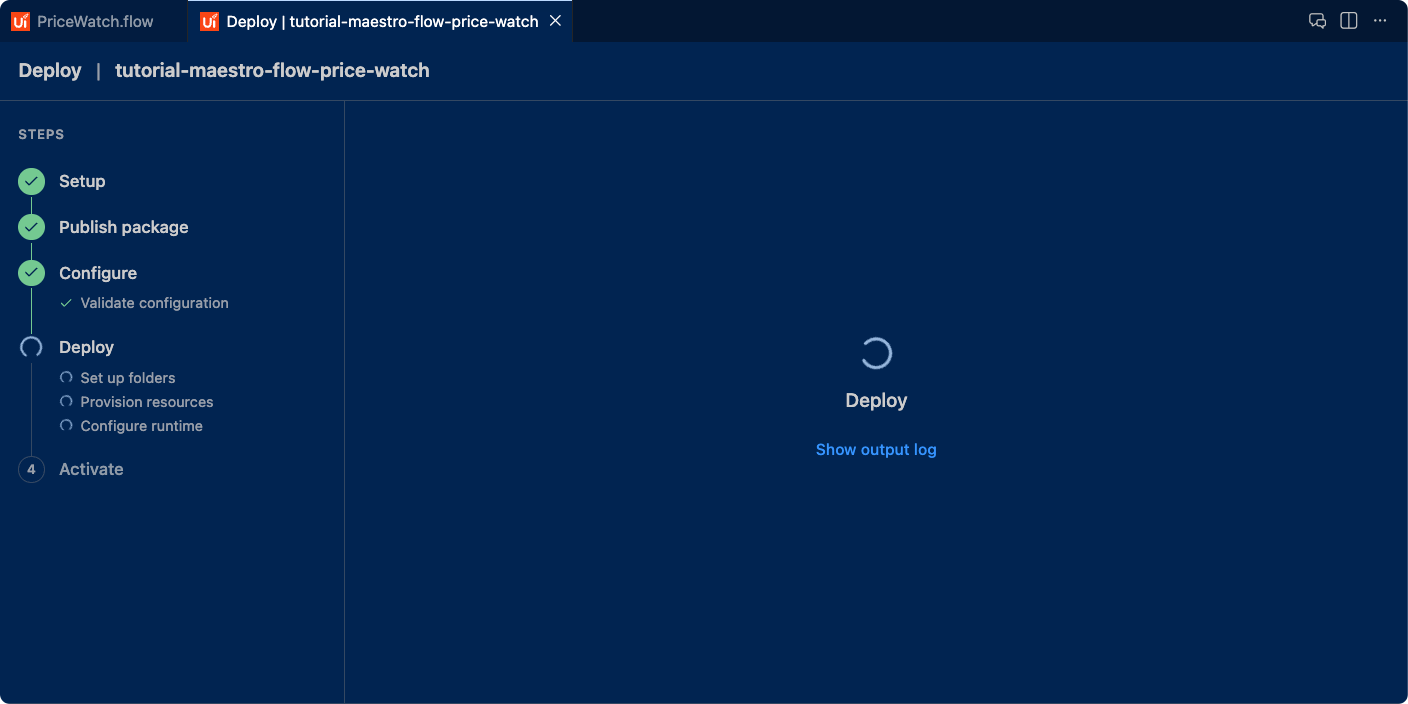Click the Configure runtime spinner icon

(66, 426)
